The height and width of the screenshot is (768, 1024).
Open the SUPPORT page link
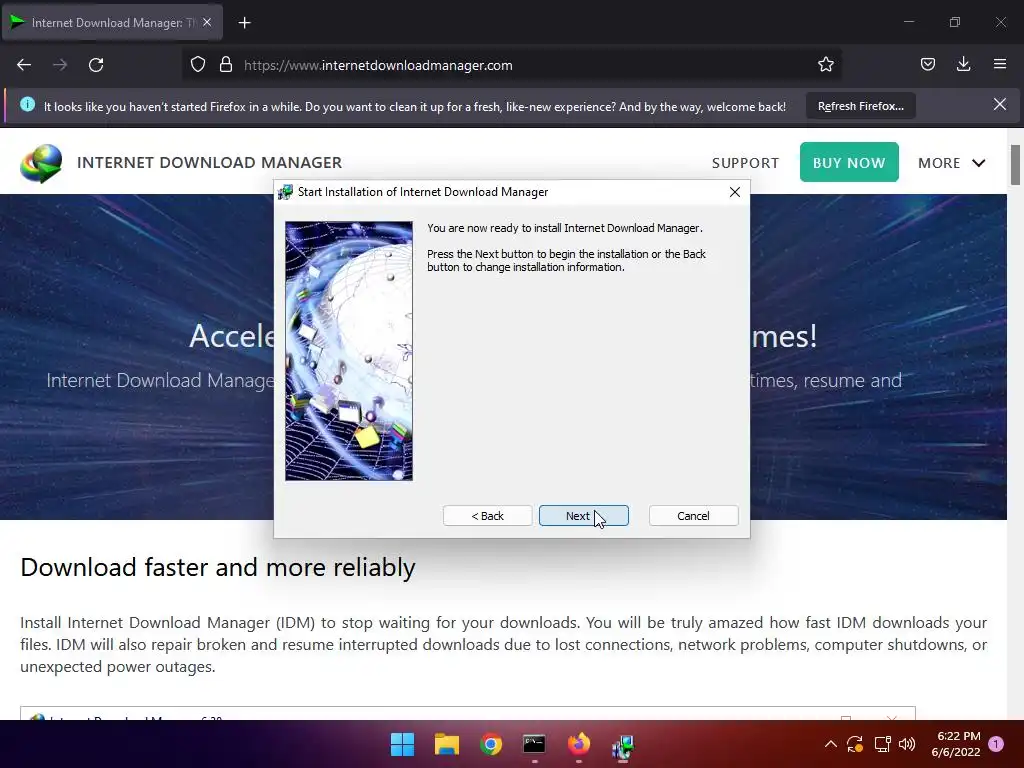(745, 163)
